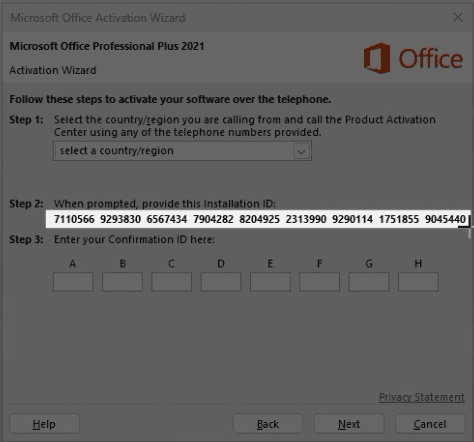Open the Privacy Statement link
This screenshot has width=474, height=442.
[422, 397]
